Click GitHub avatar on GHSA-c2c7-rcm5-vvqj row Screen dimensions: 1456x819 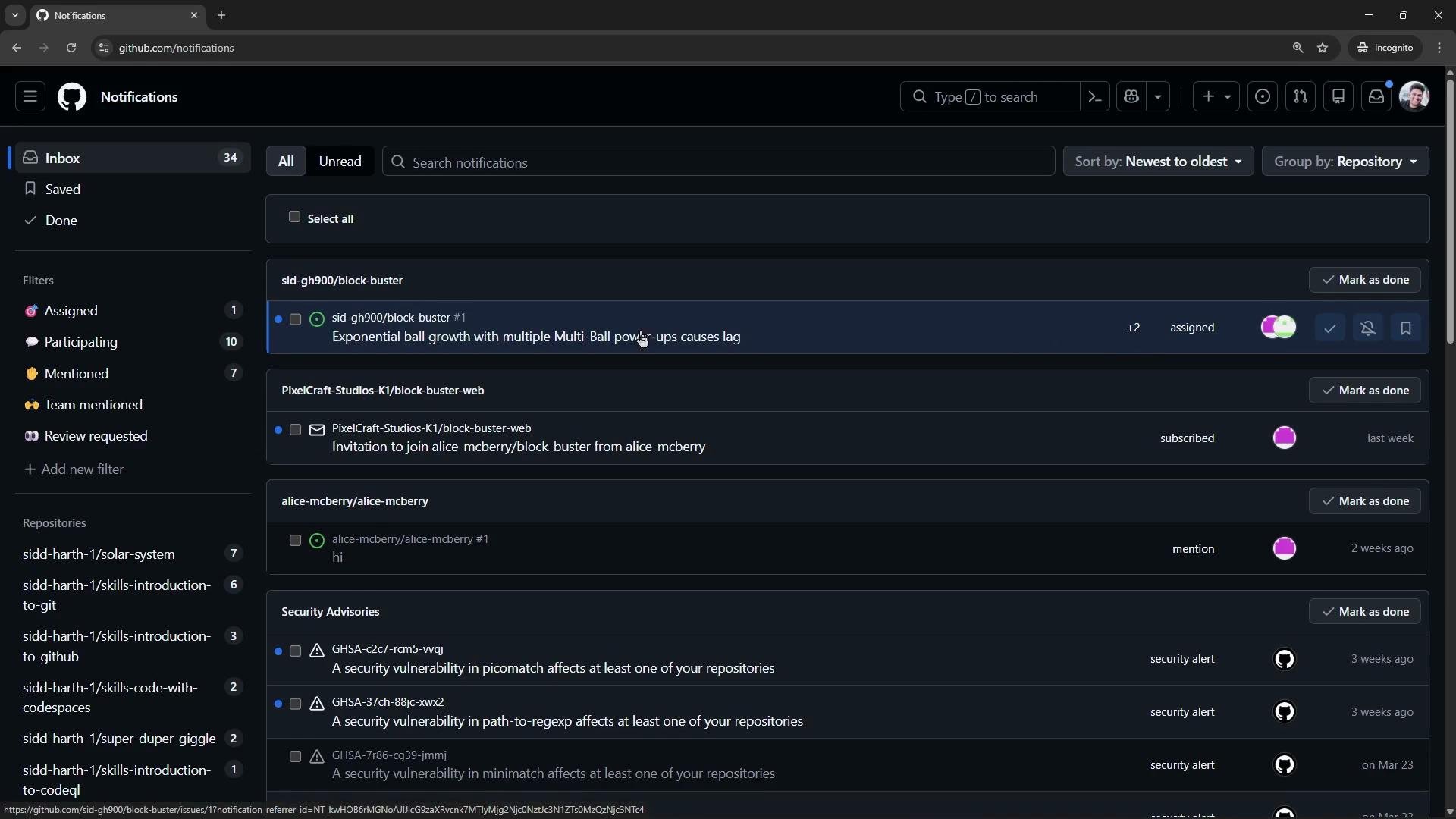(x=1285, y=659)
